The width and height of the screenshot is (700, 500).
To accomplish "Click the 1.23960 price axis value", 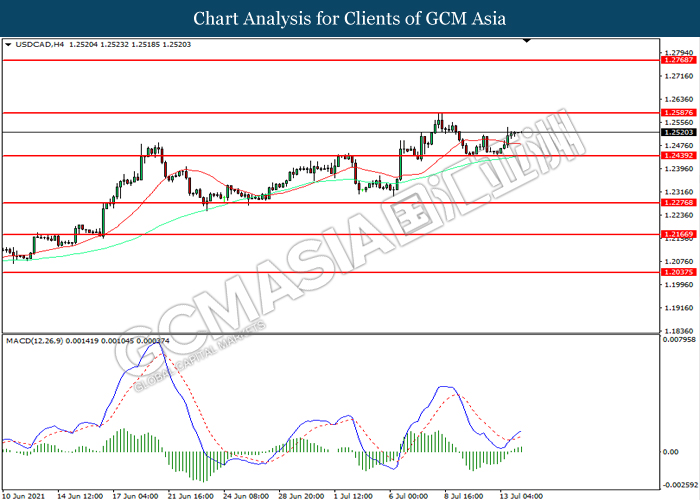I will pos(679,169).
